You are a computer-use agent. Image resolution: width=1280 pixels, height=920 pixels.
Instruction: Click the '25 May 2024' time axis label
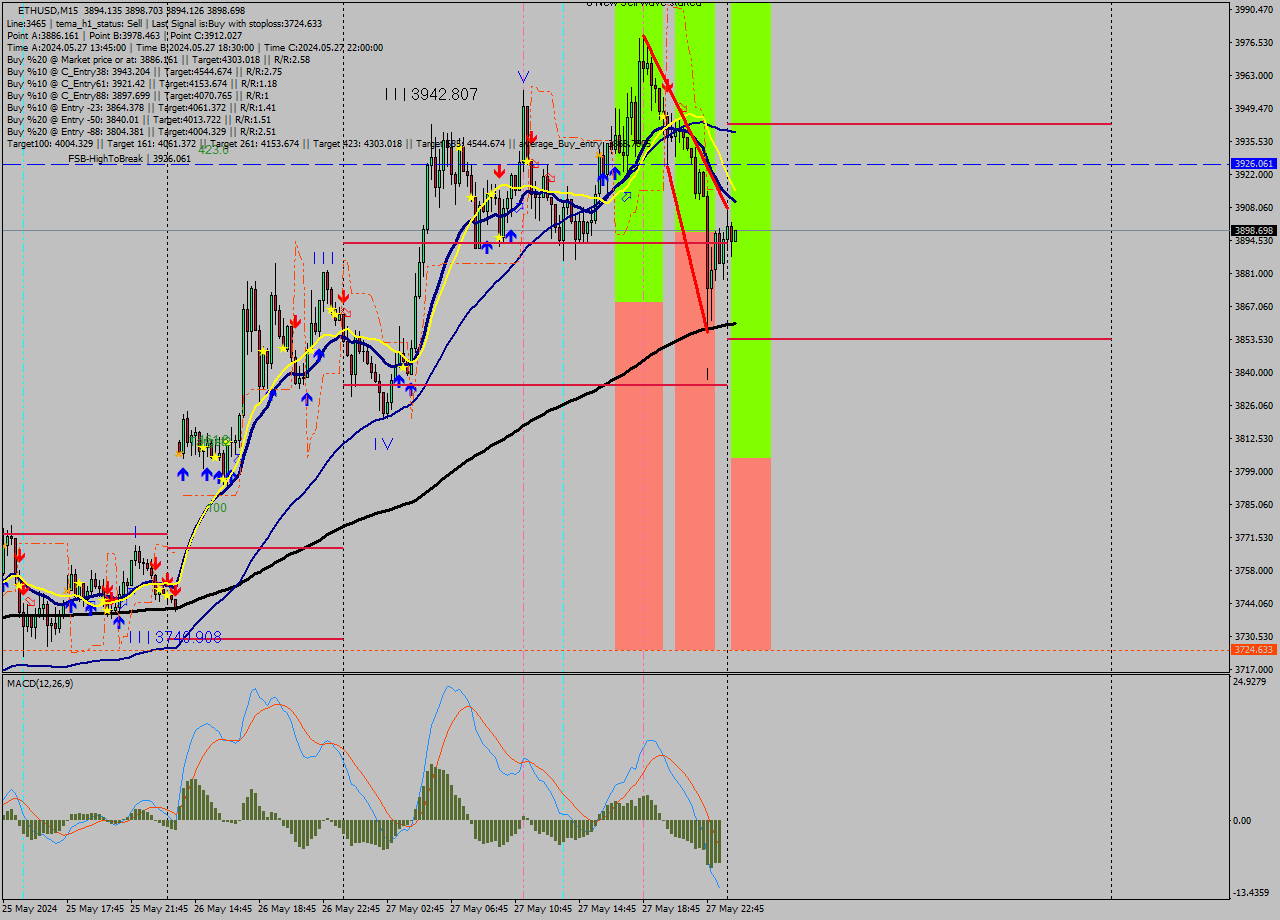30,909
